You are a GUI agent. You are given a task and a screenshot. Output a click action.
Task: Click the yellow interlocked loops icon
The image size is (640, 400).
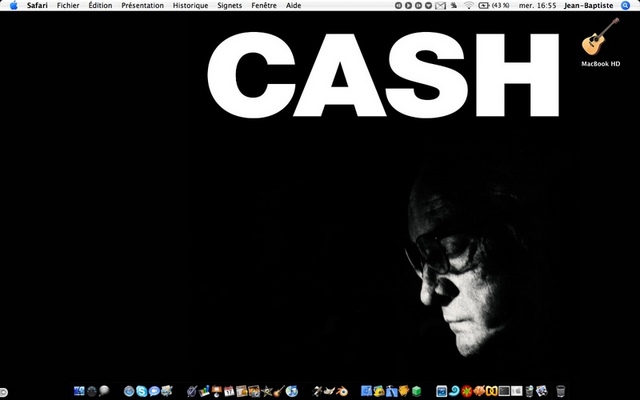point(491,391)
